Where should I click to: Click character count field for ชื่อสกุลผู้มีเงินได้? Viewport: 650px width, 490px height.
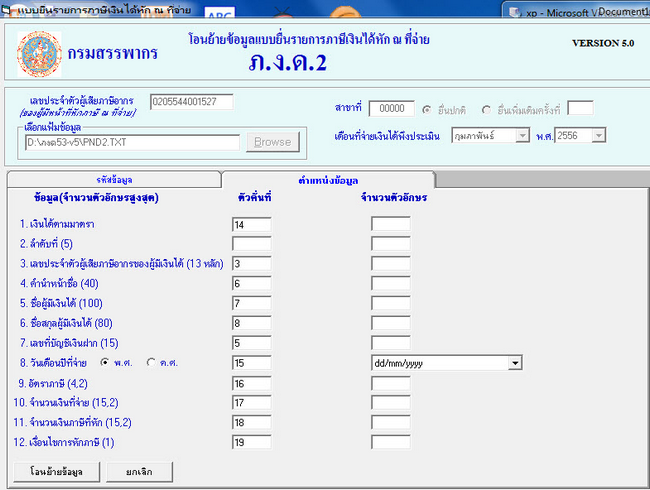[x=391, y=323]
